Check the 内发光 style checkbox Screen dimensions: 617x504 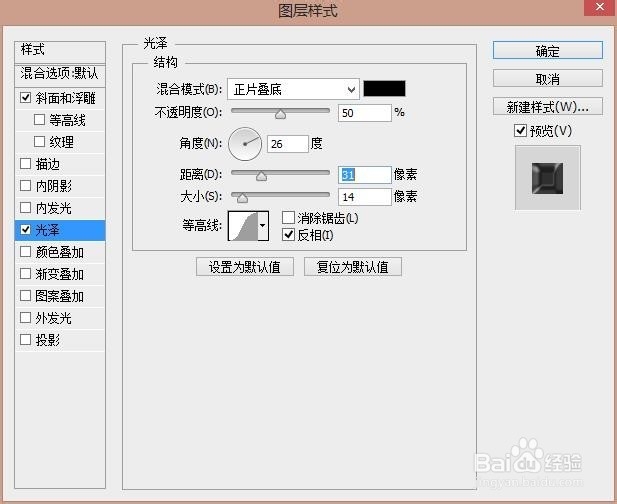[26, 207]
